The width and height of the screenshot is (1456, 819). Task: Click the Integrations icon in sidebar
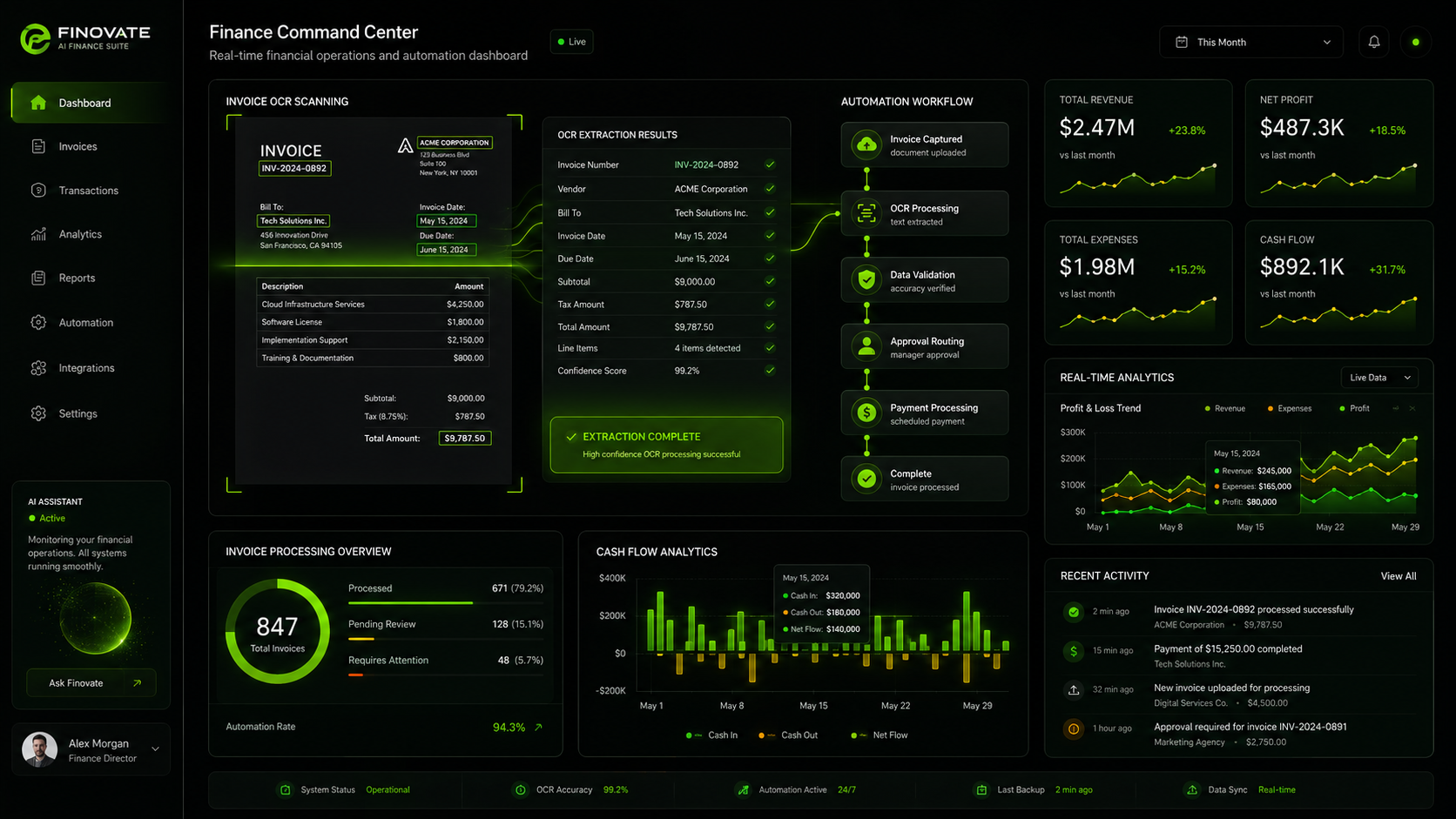point(38,368)
